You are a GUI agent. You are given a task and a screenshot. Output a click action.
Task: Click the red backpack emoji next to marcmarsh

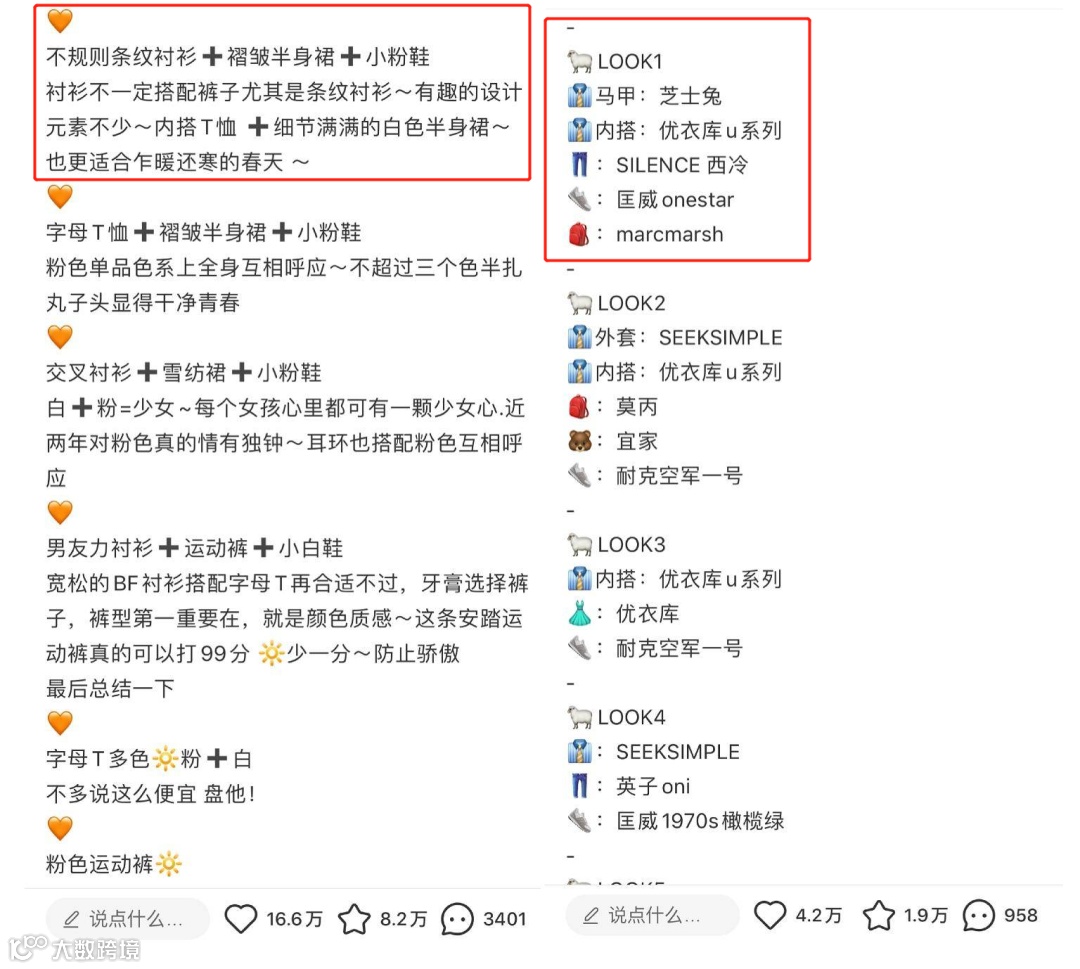click(579, 234)
